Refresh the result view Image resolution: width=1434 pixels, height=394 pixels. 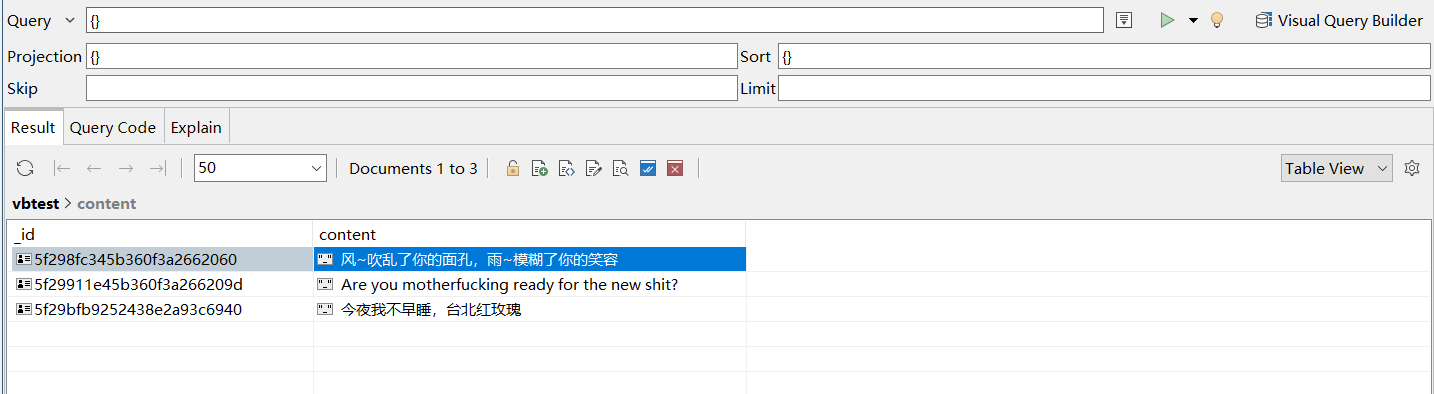coord(25,169)
